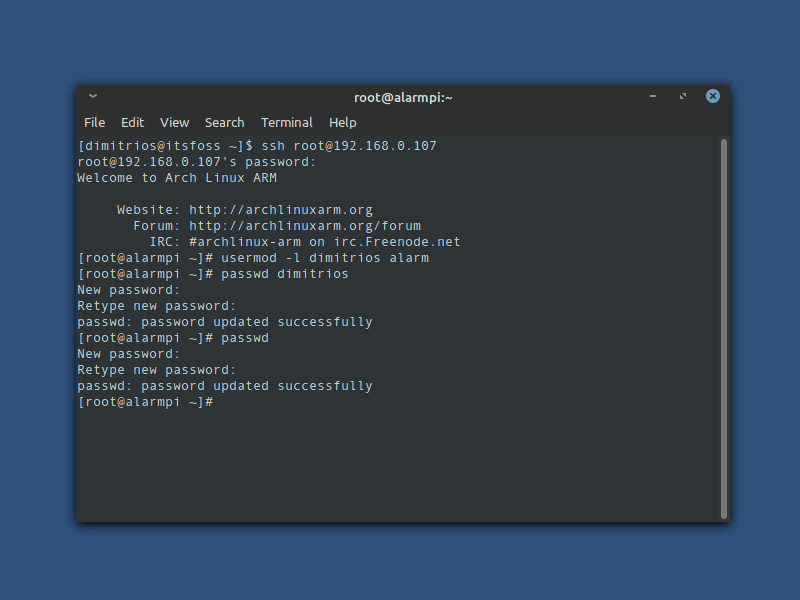The width and height of the screenshot is (800, 600).
Task: Click the last password updated successfully line
Action: click(x=225, y=386)
